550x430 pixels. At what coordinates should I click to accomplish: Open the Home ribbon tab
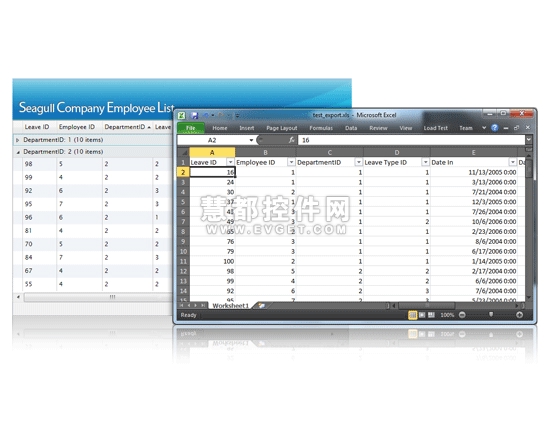click(220, 128)
